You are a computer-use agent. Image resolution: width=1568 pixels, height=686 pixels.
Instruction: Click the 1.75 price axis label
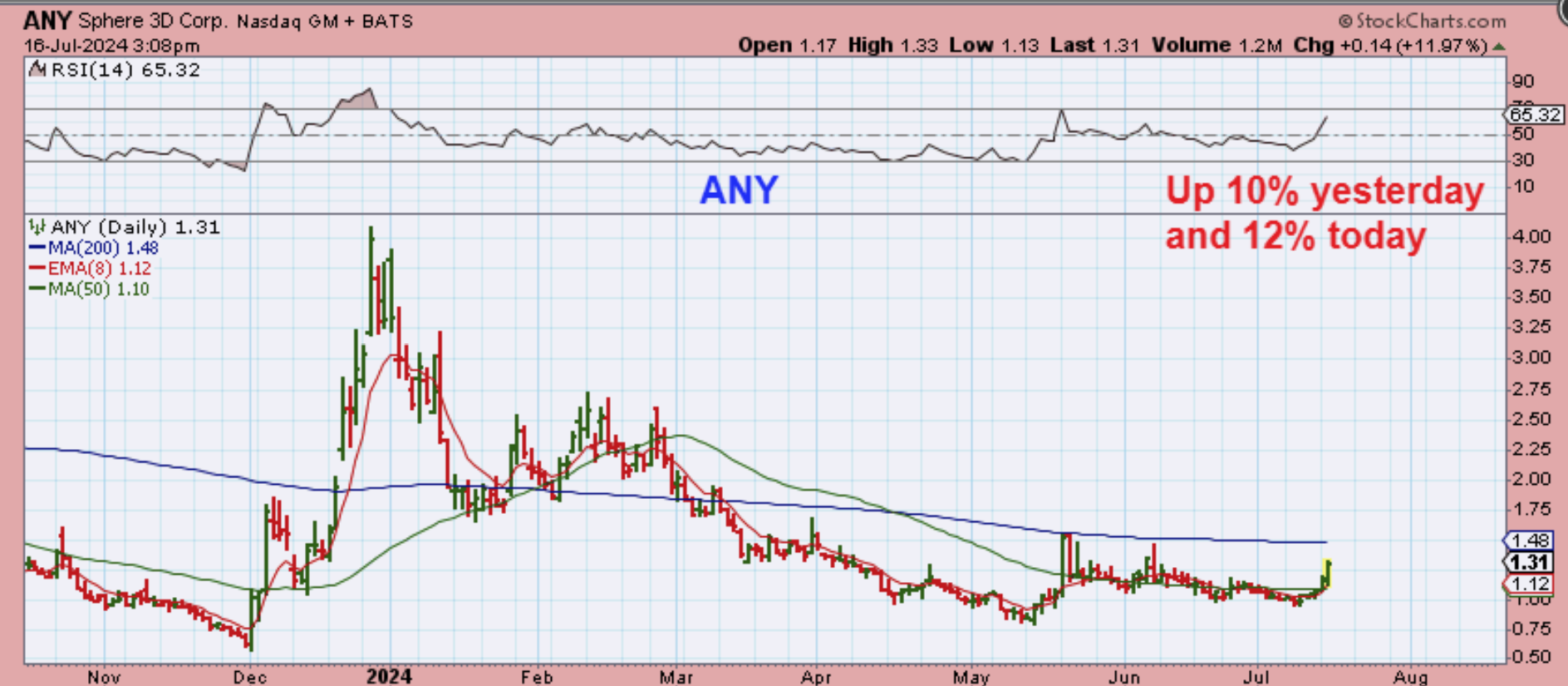1530,509
